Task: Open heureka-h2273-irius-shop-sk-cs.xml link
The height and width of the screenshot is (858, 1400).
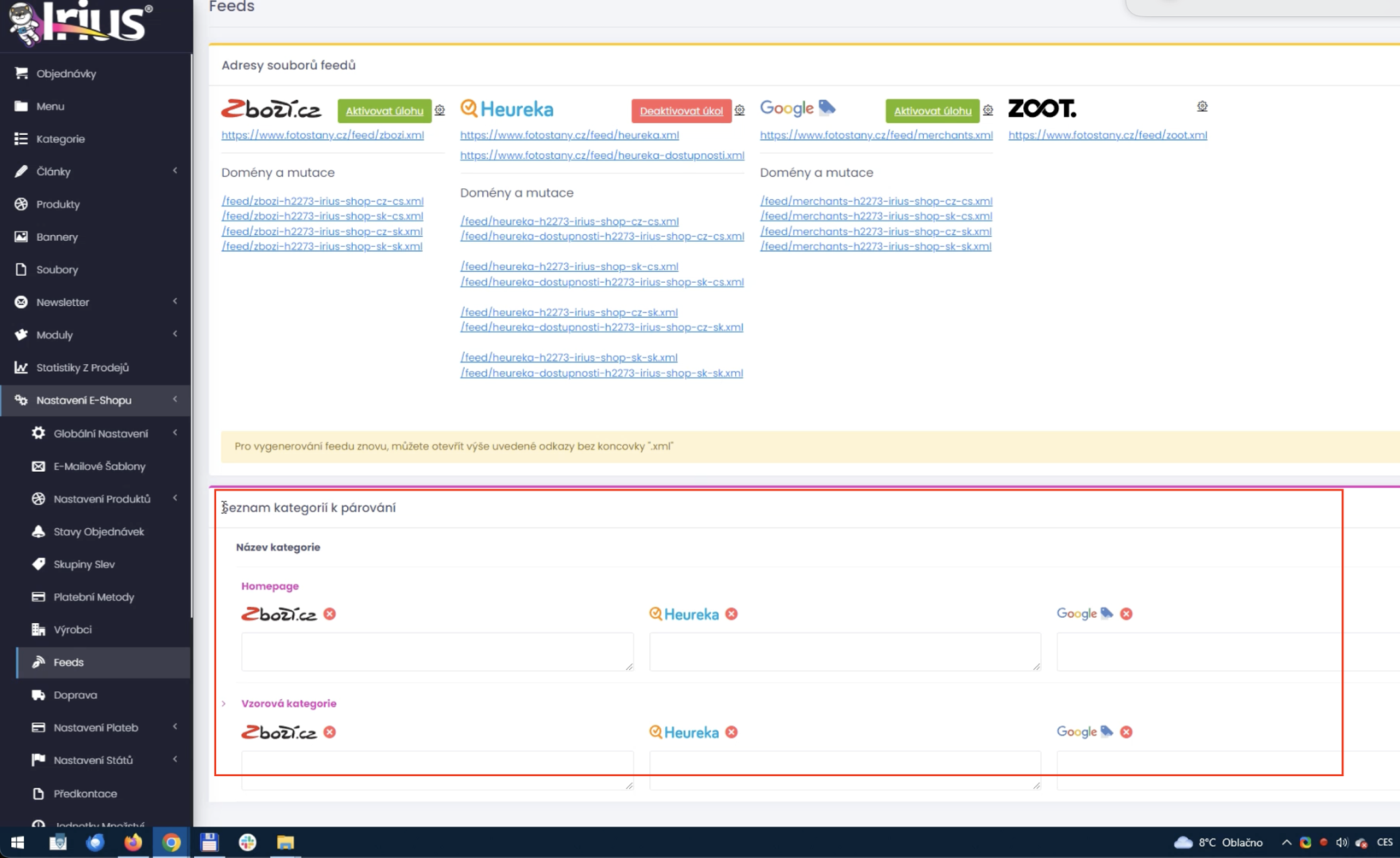Action: pos(569,267)
